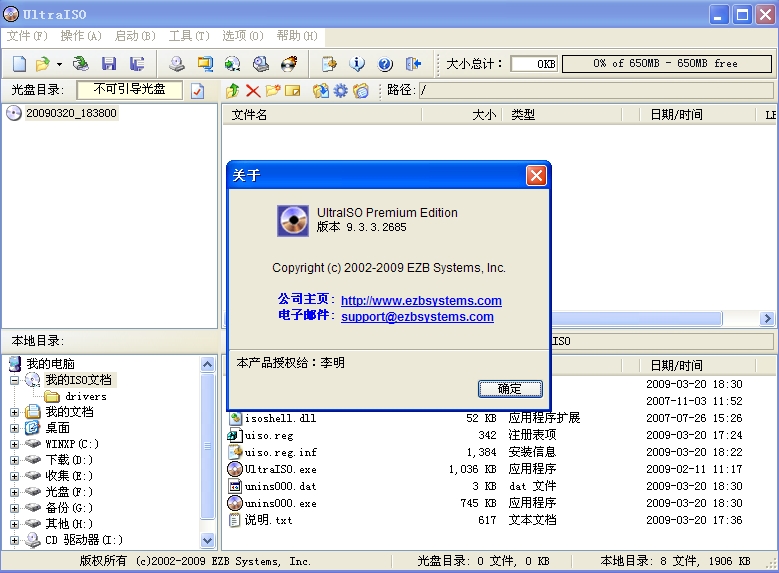The height and width of the screenshot is (573, 779).
Task: Open the http://www.ezbsystems.com link
Action: coord(421,301)
